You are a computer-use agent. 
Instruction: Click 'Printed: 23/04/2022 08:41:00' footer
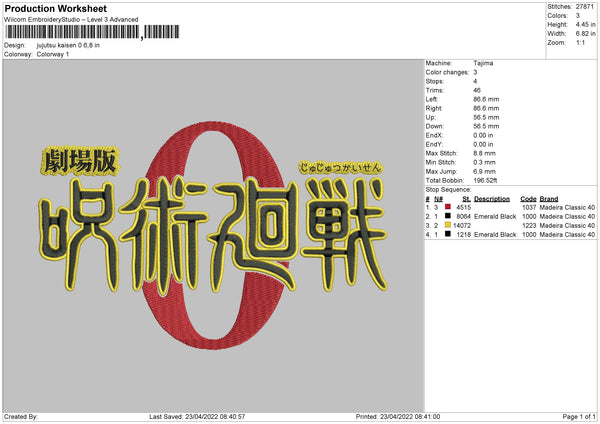coord(398,416)
